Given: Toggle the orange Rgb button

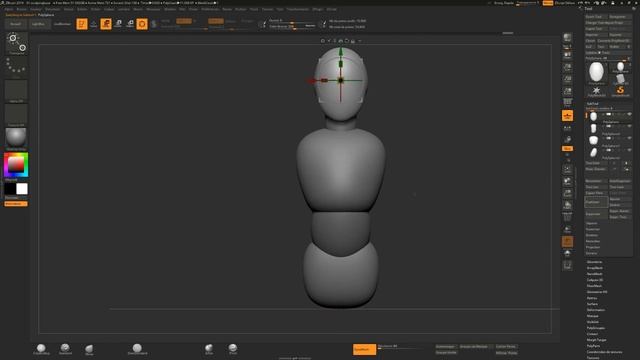Looking at the screenshot, I should [x=184, y=21].
